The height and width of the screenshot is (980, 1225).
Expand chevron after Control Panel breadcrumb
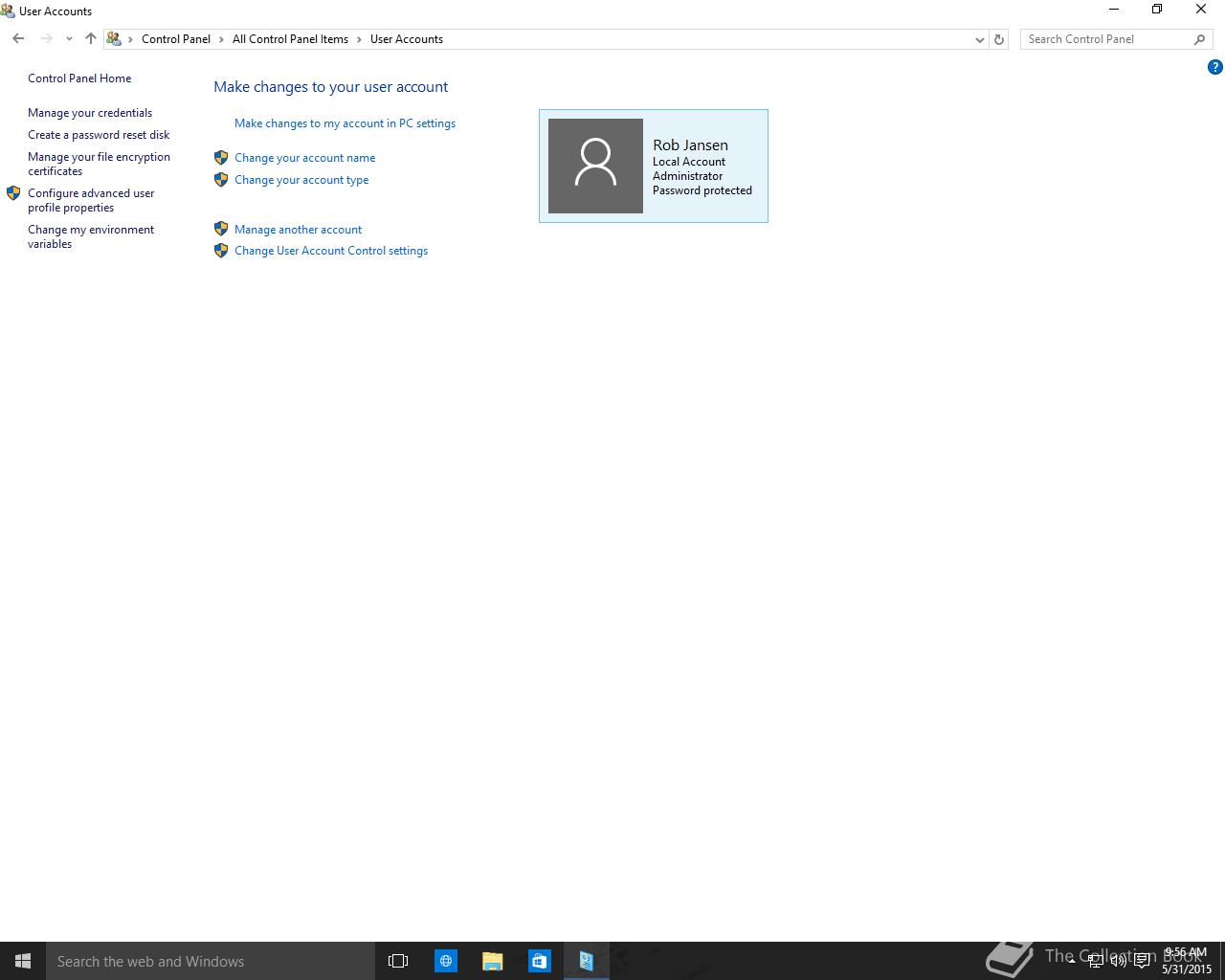(222, 39)
